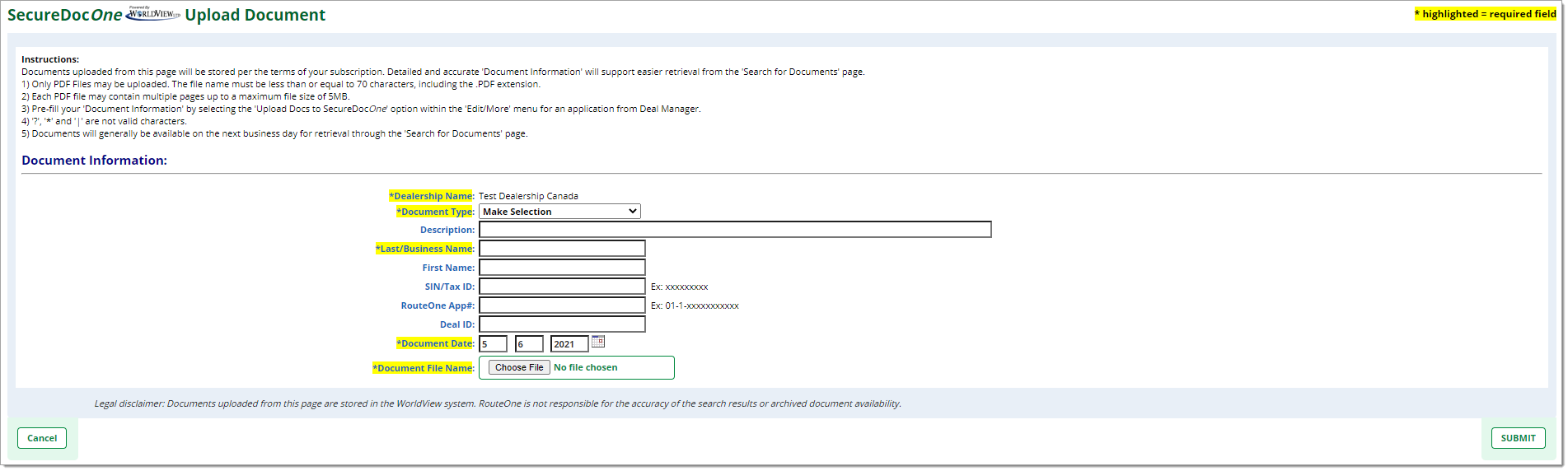1568x471 pixels.
Task: Click the '*Last/Business Name:' label
Action: [x=425, y=249]
